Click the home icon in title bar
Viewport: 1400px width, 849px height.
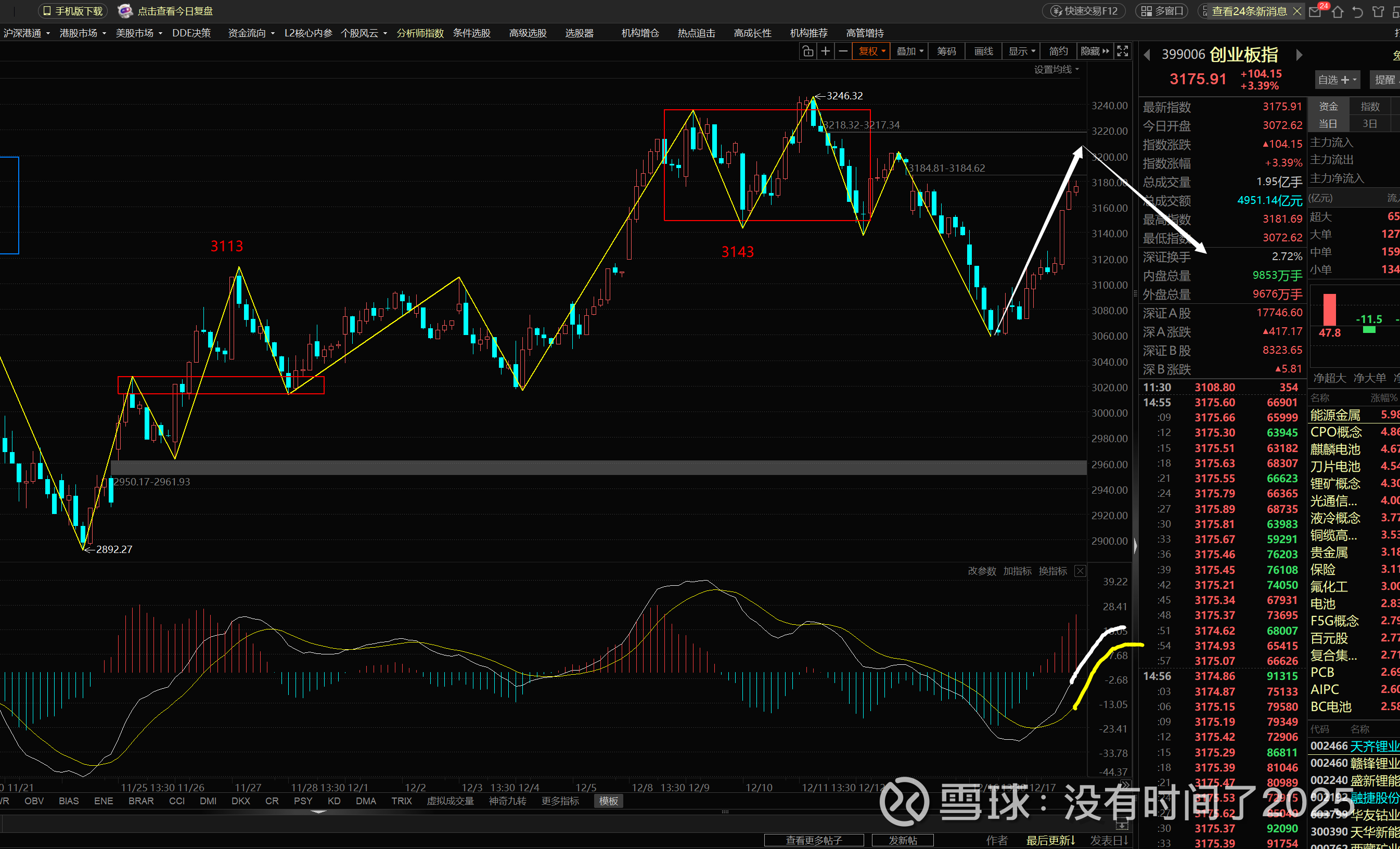pos(1338,11)
